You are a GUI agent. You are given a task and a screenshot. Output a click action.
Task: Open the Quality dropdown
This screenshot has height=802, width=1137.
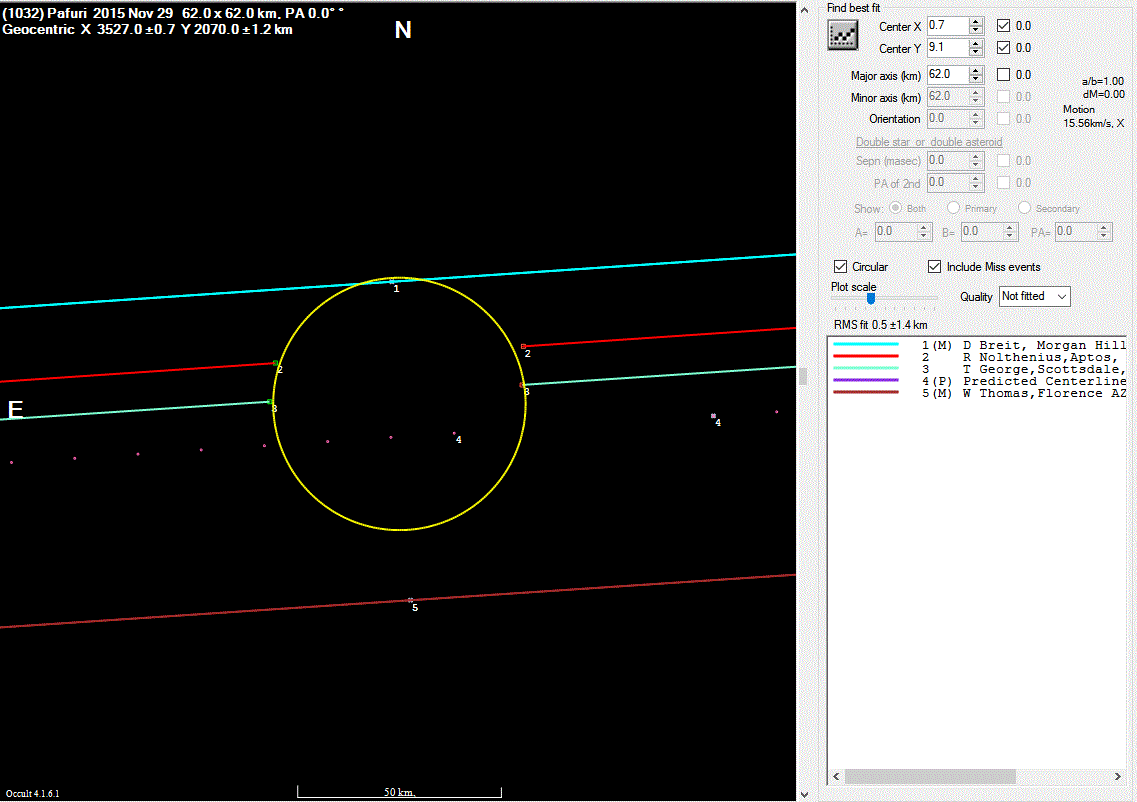coord(1034,297)
